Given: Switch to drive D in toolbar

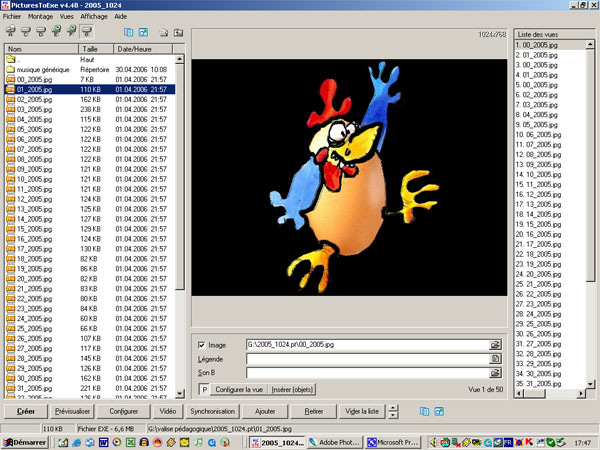Looking at the screenshot, I should click(41, 31).
